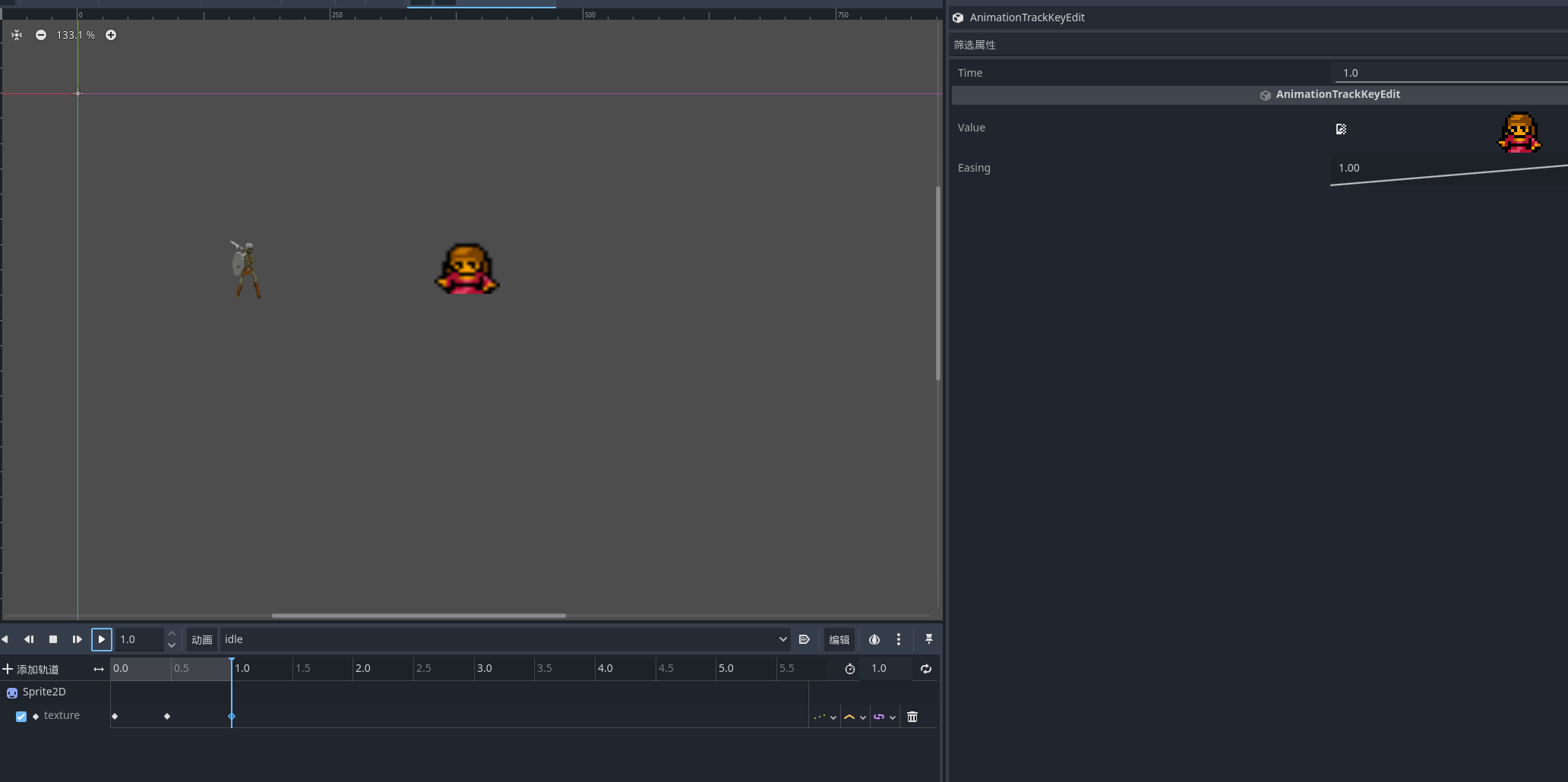
Task: Pin the animation panel
Action: pyautogui.click(x=928, y=639)
